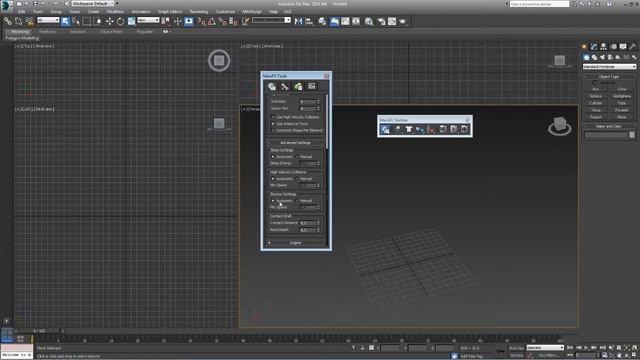Image resolution: width=640 pixels, height=360 pixels.
Task: Activate the Select and Rotate tool
Action: point(120,21)
